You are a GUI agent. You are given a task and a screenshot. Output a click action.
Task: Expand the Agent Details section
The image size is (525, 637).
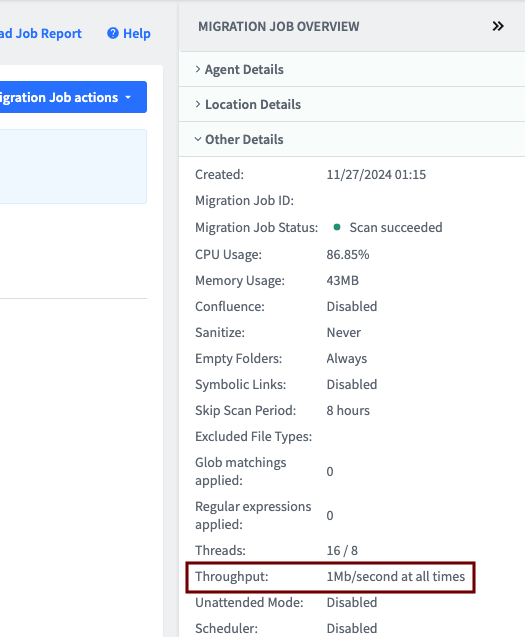352,69
